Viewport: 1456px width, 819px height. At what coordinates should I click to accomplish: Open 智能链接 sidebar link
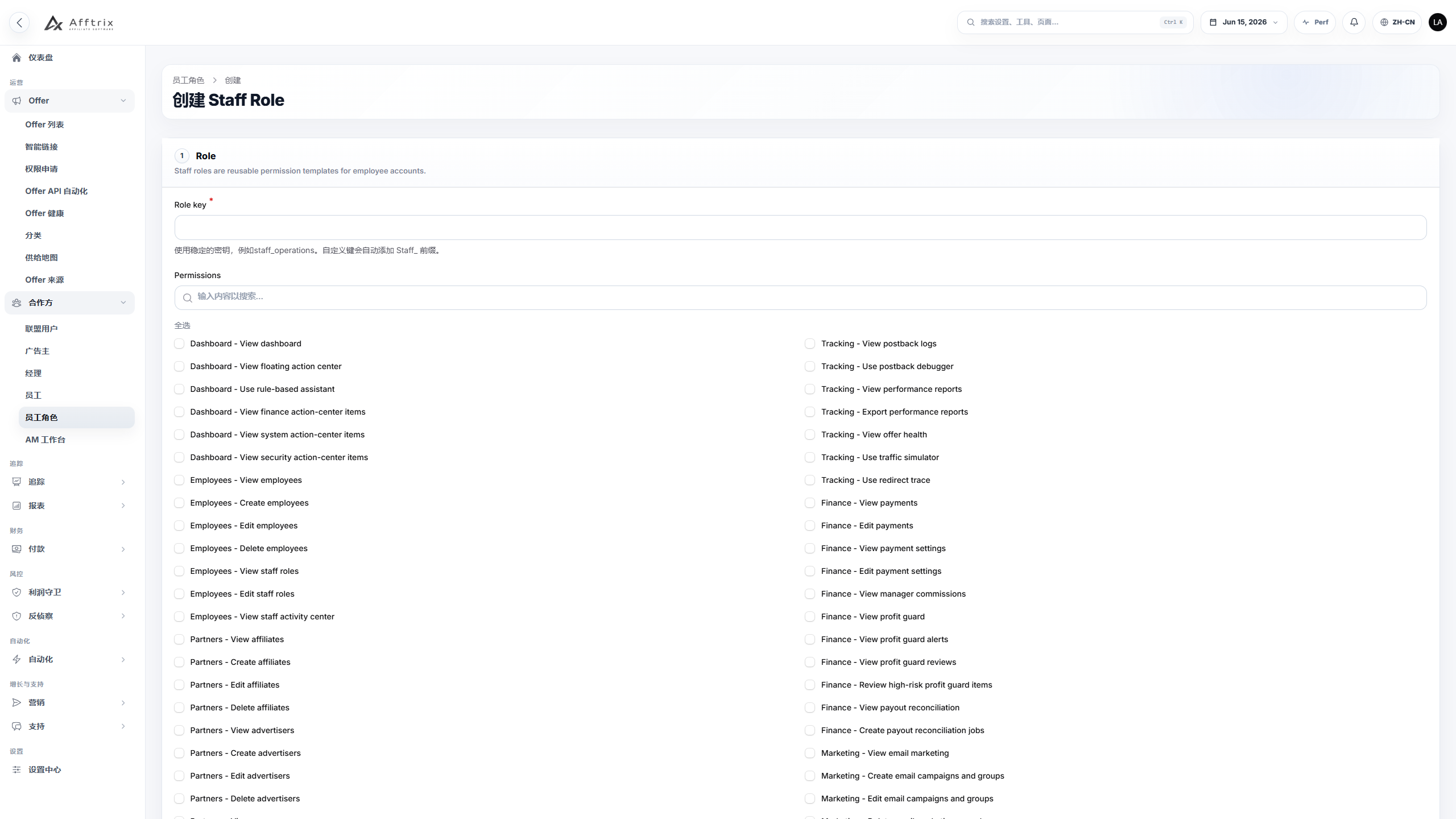pos(76,147)
